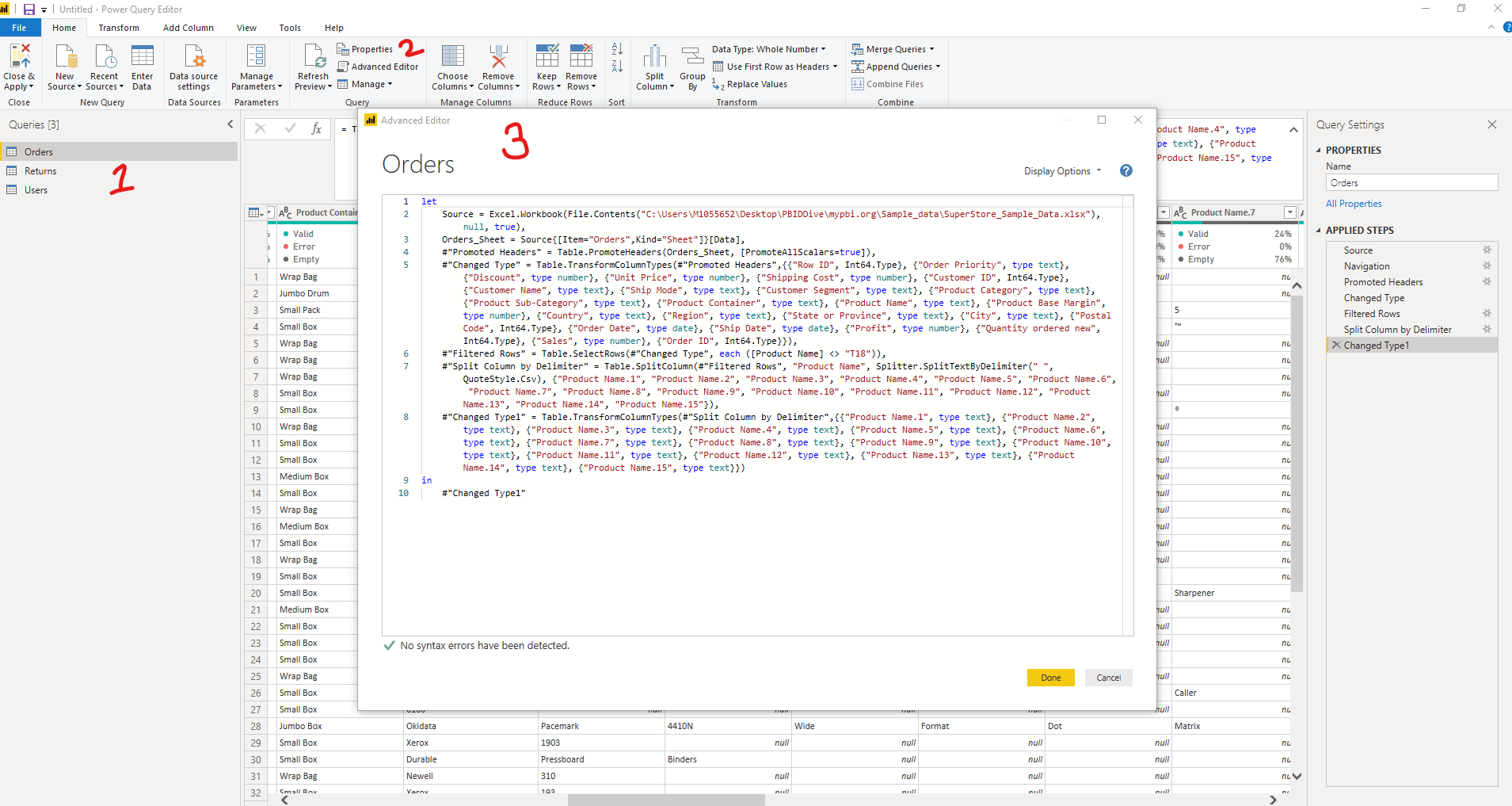Viewport: 1512px width, 806px height.
Task: Switch to the View tab
Action: pos(246,28)
